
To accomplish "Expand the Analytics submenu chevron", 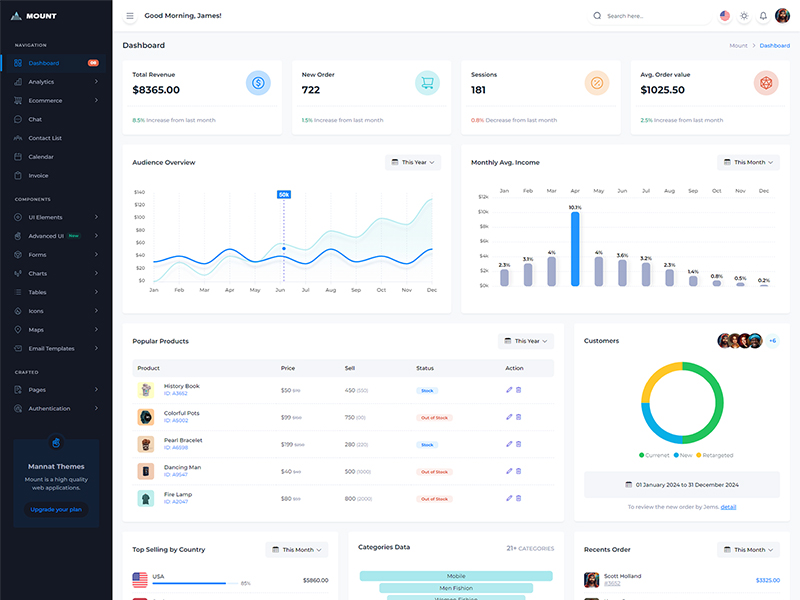I will coord(96,82).
